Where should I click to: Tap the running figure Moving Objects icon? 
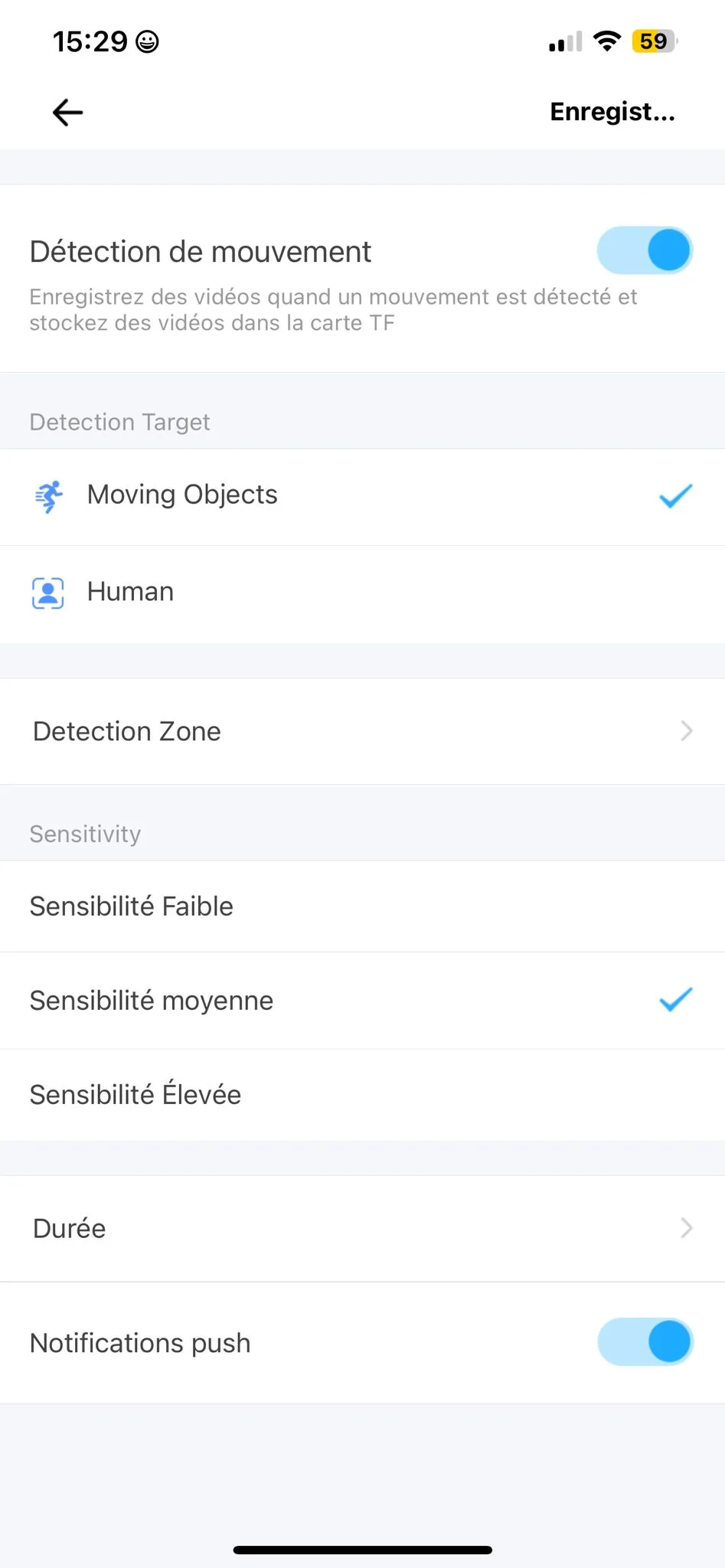click(48, 496)
